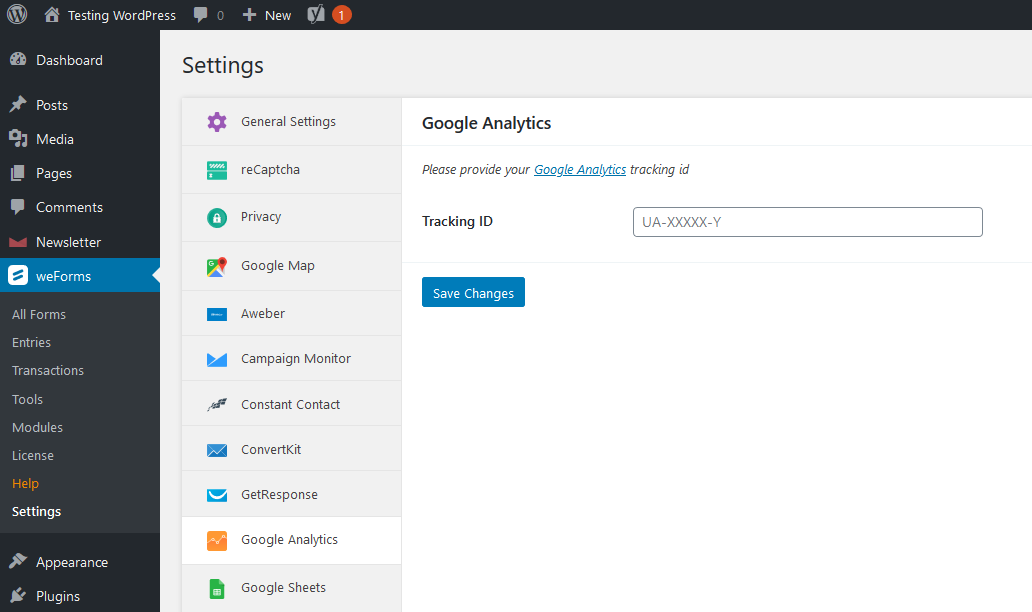Open the General Settings gear icon
This screenshot has width=1032, height=612.
pyautogui.click(x=217, y=121)
